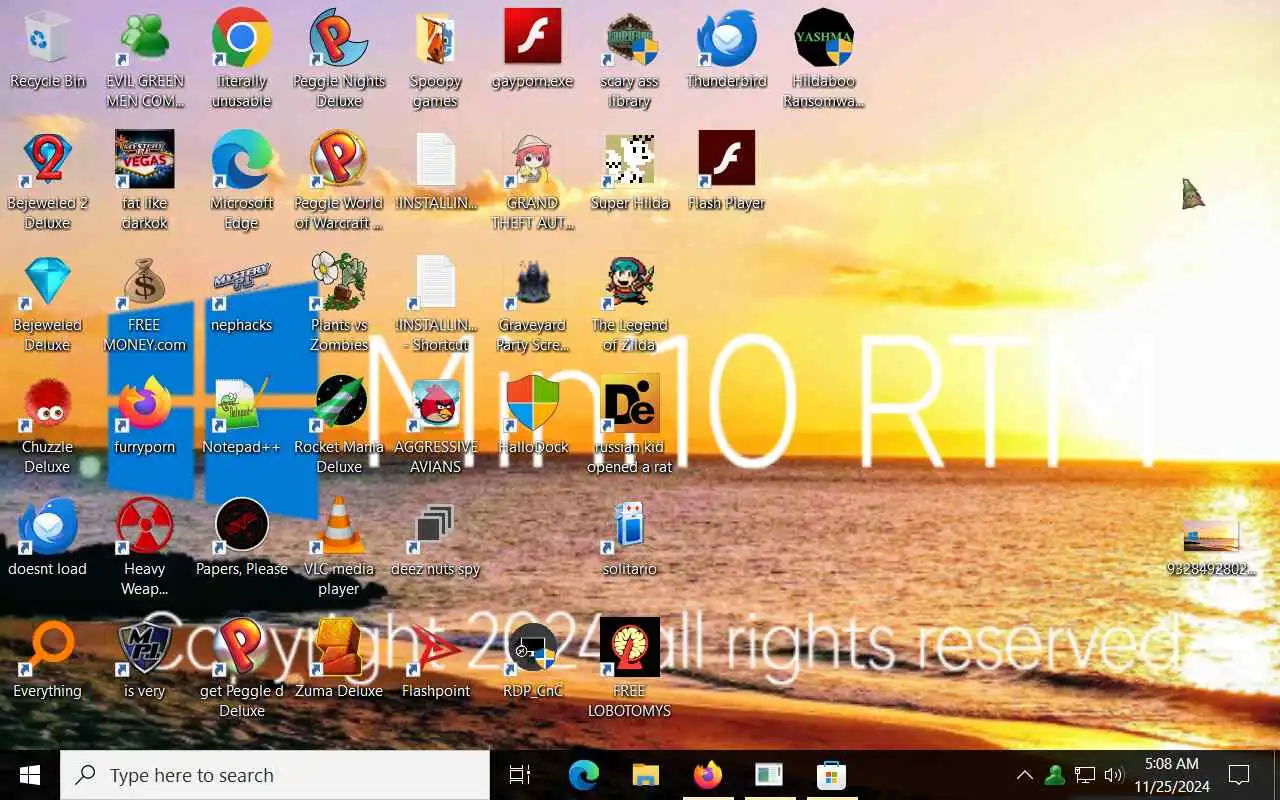
Task: Select Flashpoint desktop shortcut
Action: (435, 648)
